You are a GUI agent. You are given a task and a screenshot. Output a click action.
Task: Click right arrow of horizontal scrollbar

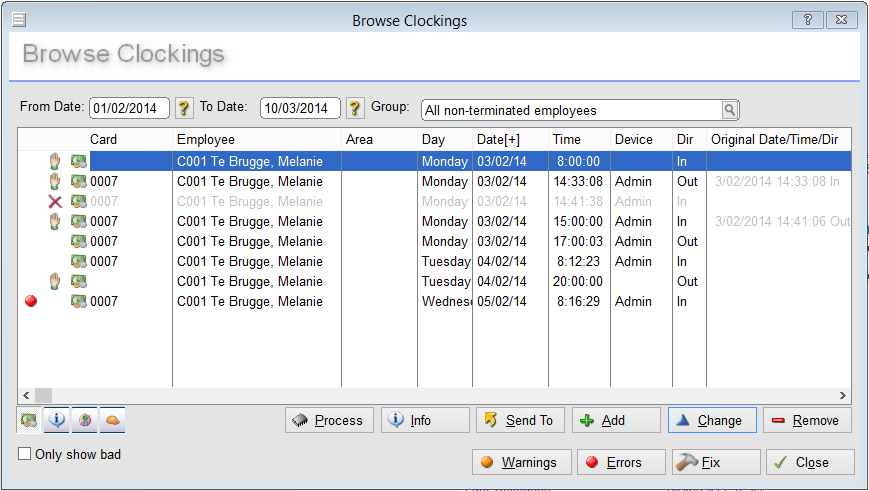(x=843, y=396)
